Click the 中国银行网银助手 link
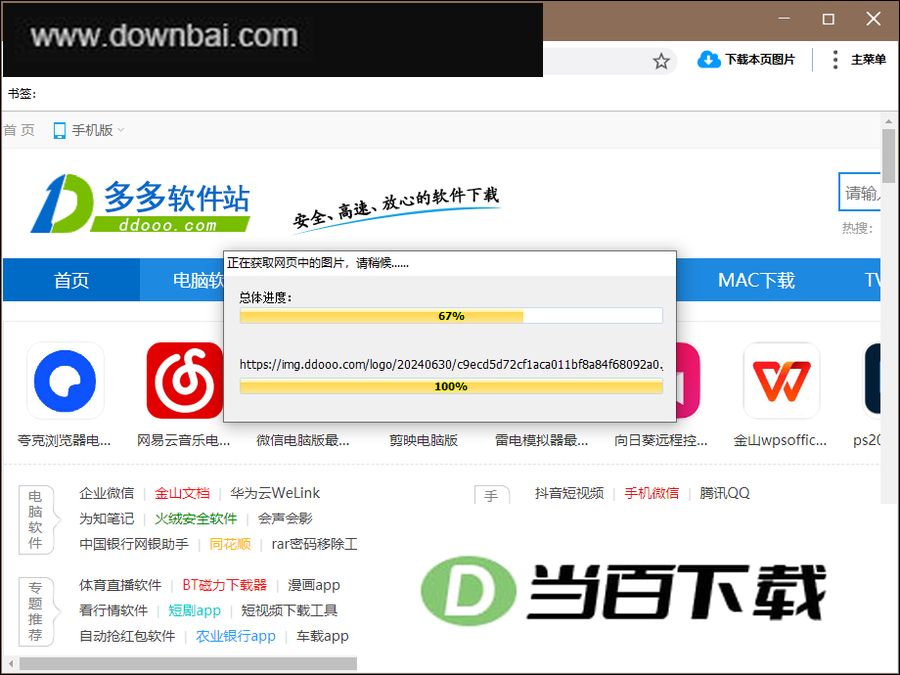The height and width of the screenshot is (675, 900). [x=134, y=544]
